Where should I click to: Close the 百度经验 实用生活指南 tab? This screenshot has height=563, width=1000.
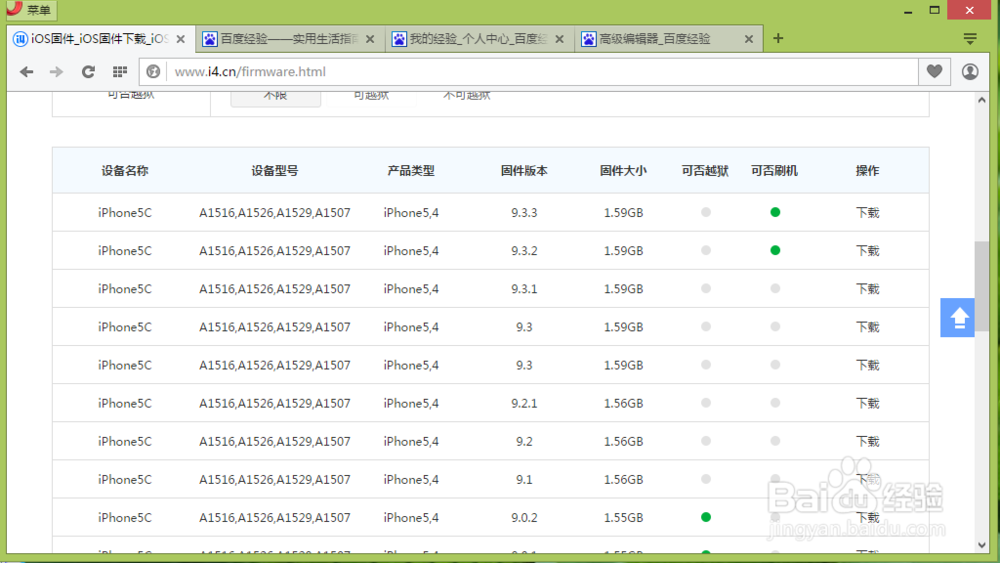[370, 39]
